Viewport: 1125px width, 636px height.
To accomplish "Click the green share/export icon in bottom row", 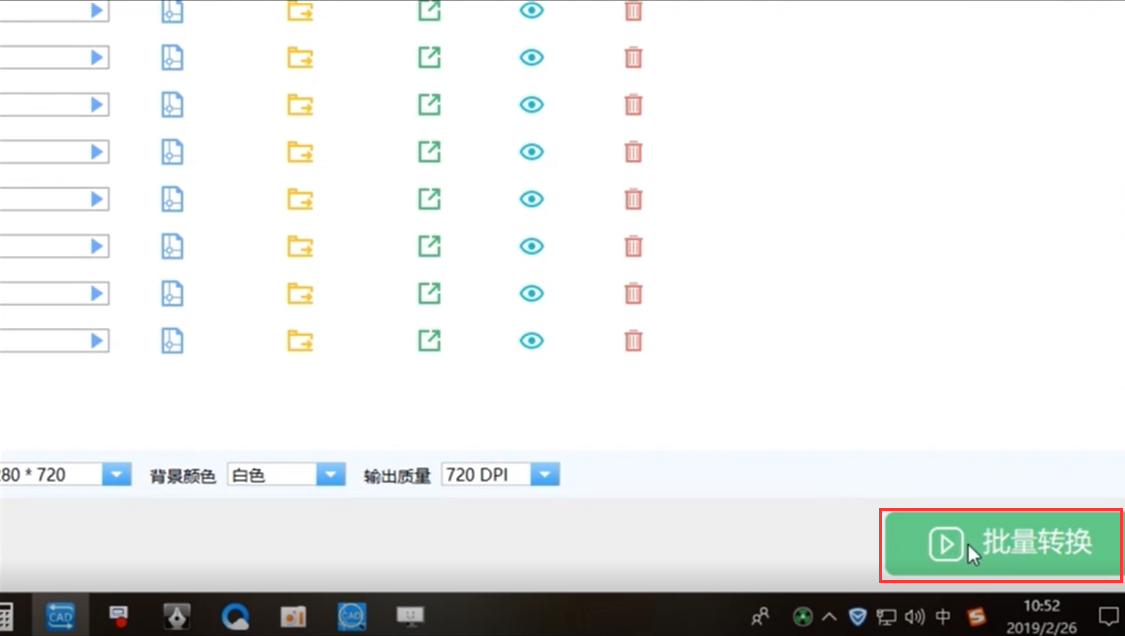I will 429,340.
